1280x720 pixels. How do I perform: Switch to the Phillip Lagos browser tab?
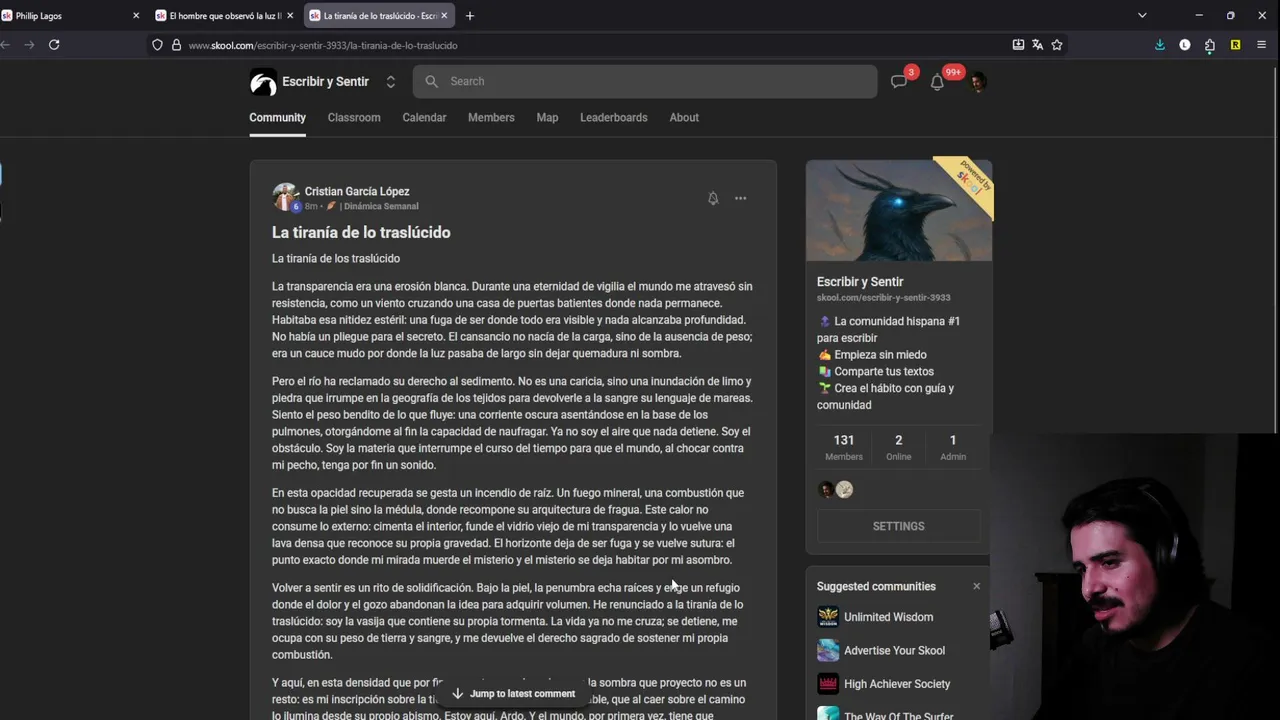[x=65, y=16]
